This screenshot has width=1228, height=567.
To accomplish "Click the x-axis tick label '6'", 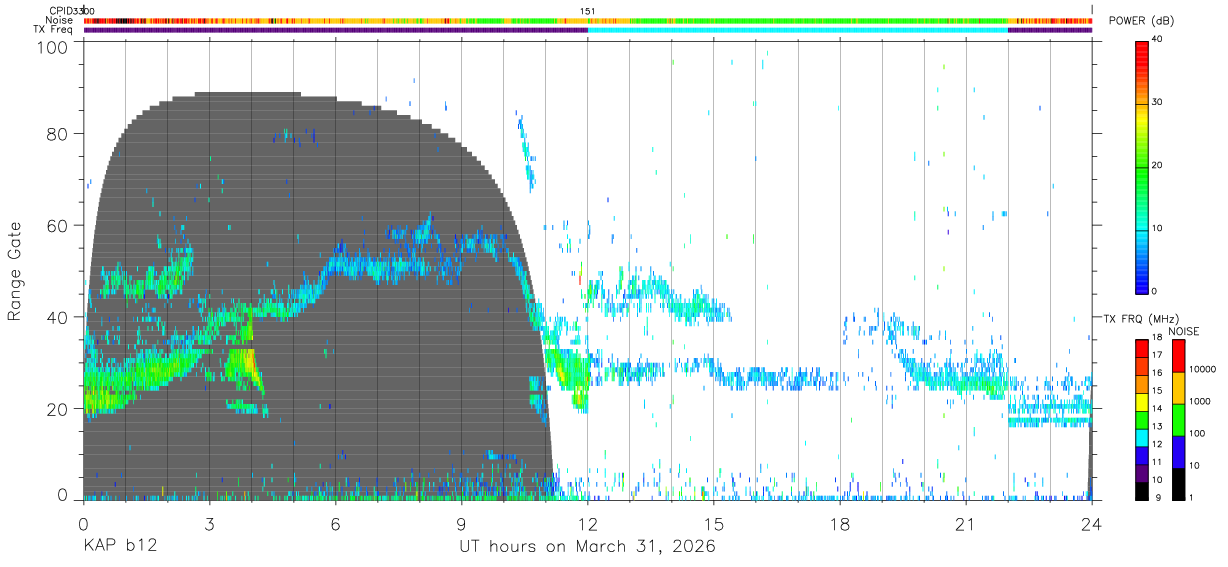I will (x=335, y=525).
